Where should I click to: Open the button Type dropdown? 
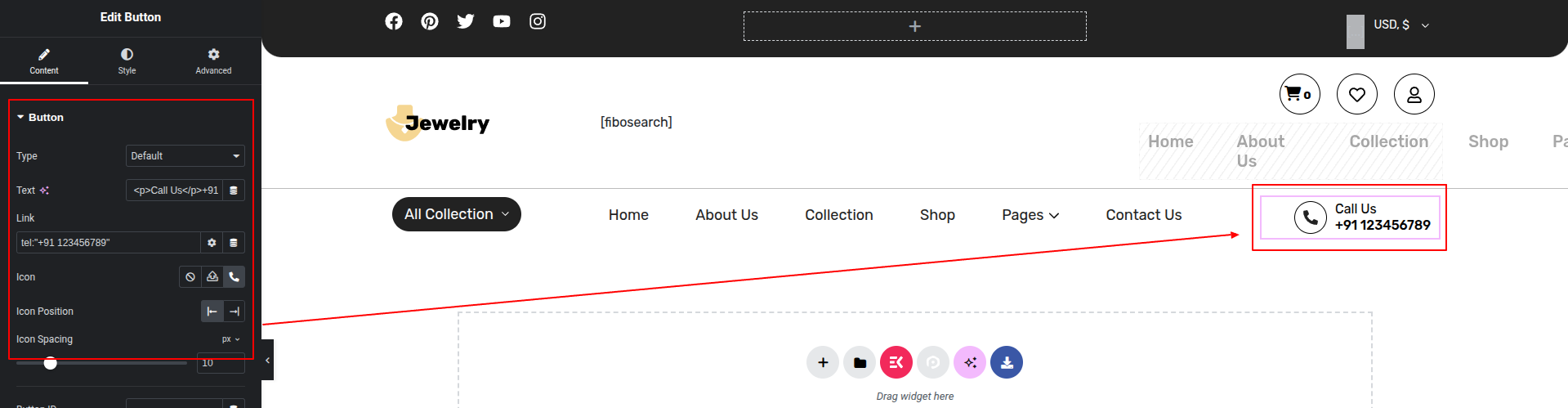(x=185, y=156)
